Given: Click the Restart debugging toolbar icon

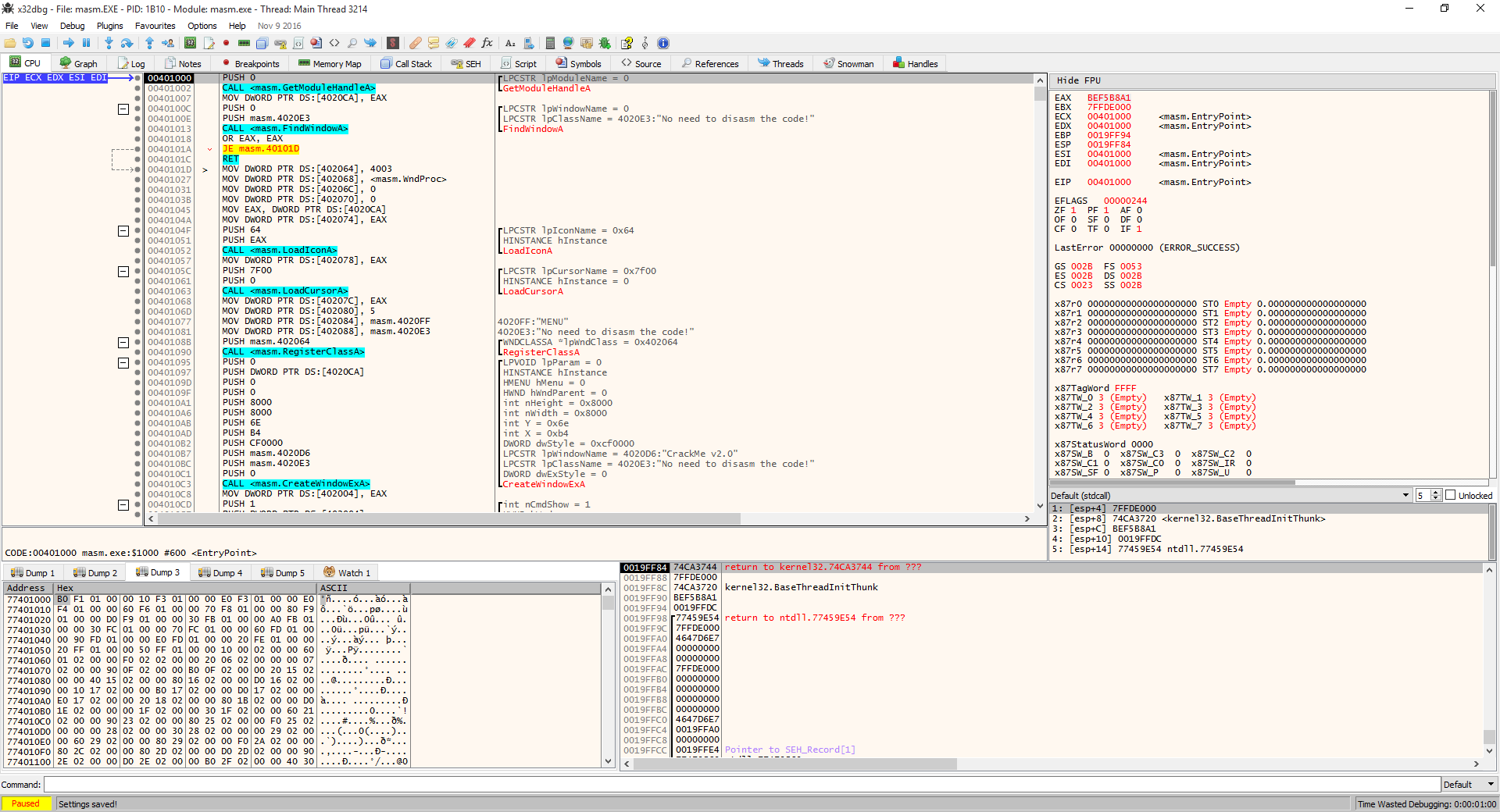Looking at the screenshot, I should click(28, 43).
